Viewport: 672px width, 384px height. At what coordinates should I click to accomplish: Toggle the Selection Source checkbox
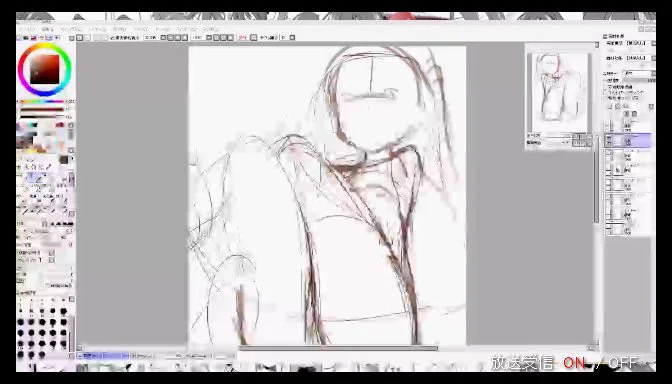click(x=606, y=98)
